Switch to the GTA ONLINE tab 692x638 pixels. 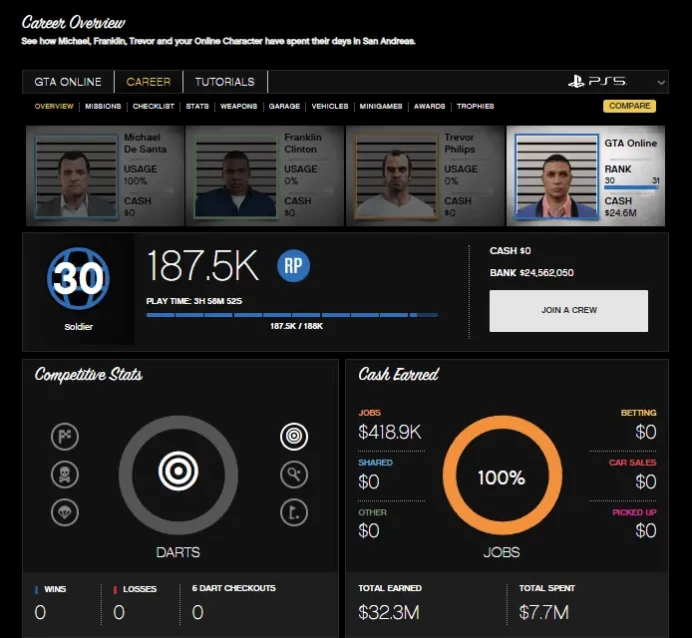(x=68, y=82)
